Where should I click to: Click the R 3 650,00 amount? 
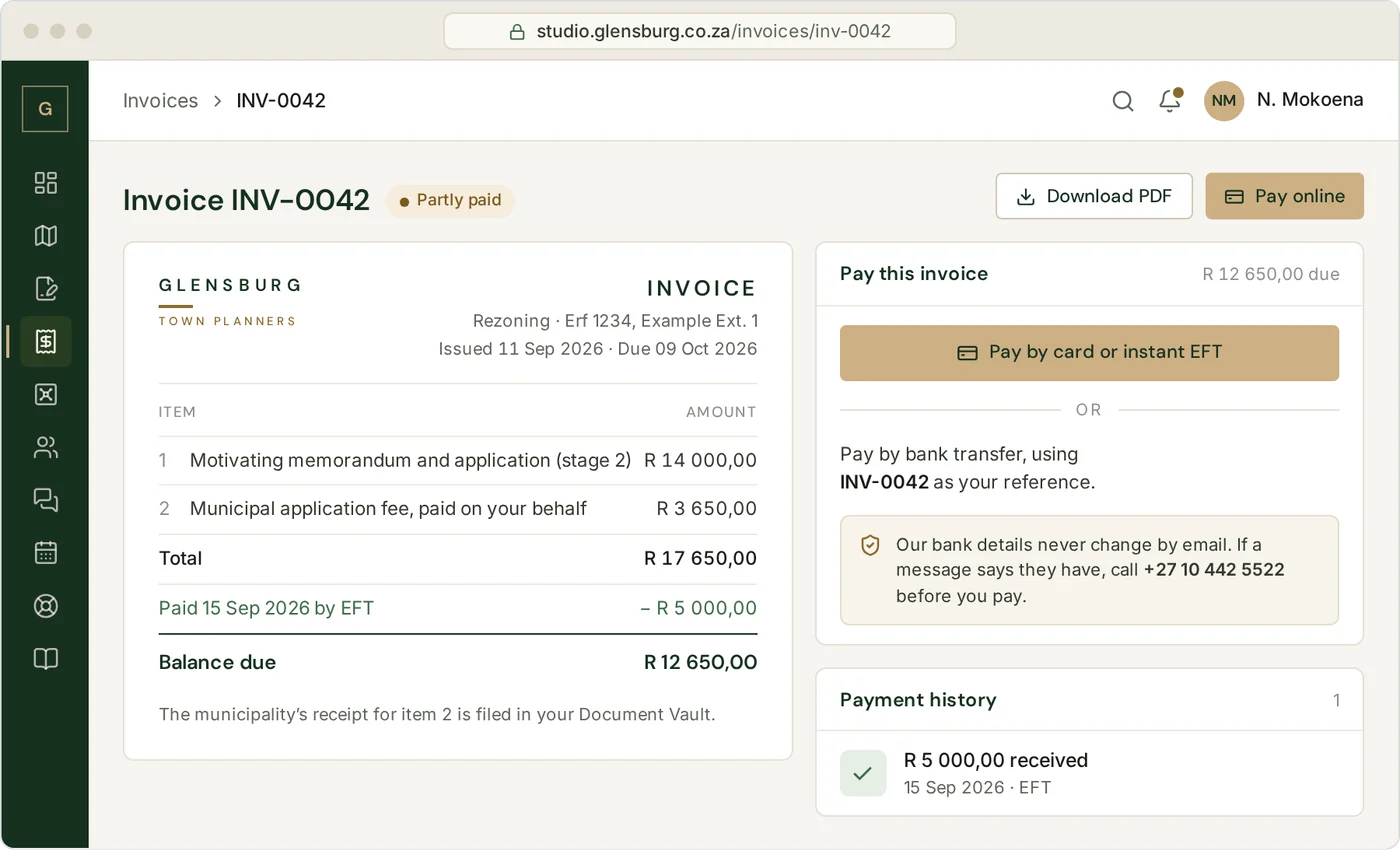tap(707, 509)
